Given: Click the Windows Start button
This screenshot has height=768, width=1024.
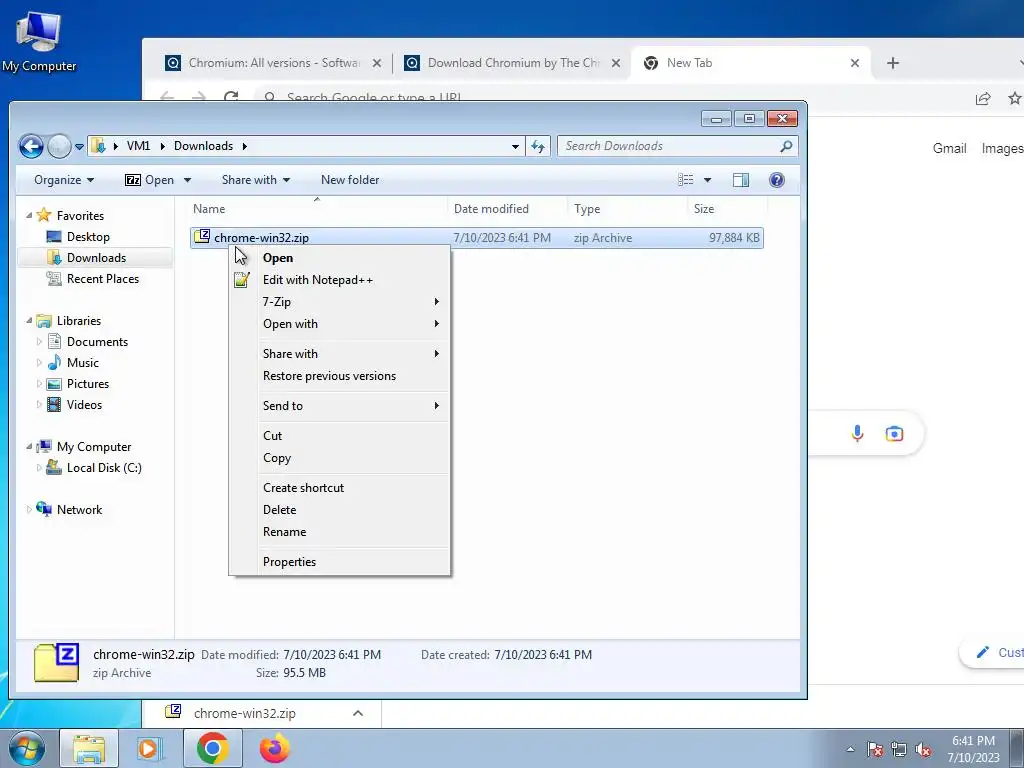Looking at the screenshot, I should tap(27, 748).
